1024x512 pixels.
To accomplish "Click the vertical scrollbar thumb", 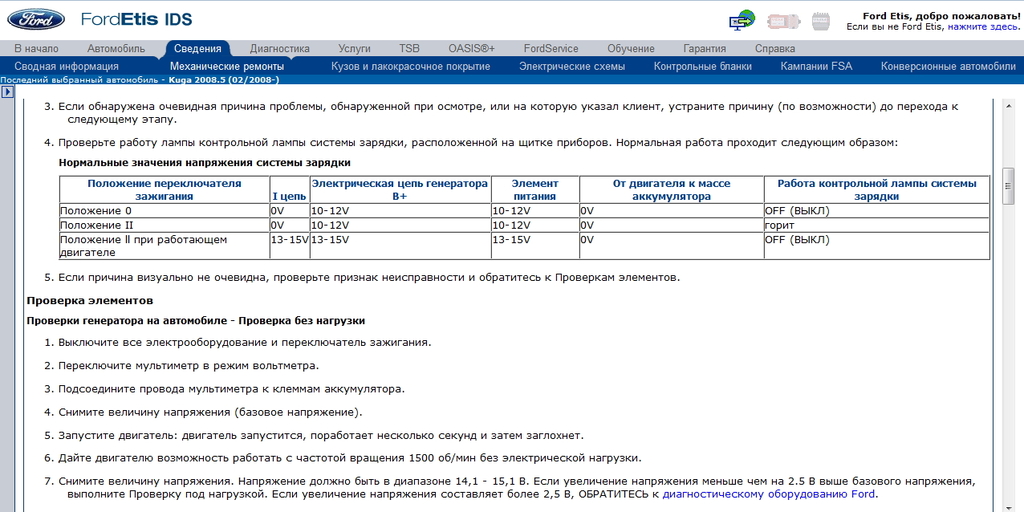I will 1009,185.
